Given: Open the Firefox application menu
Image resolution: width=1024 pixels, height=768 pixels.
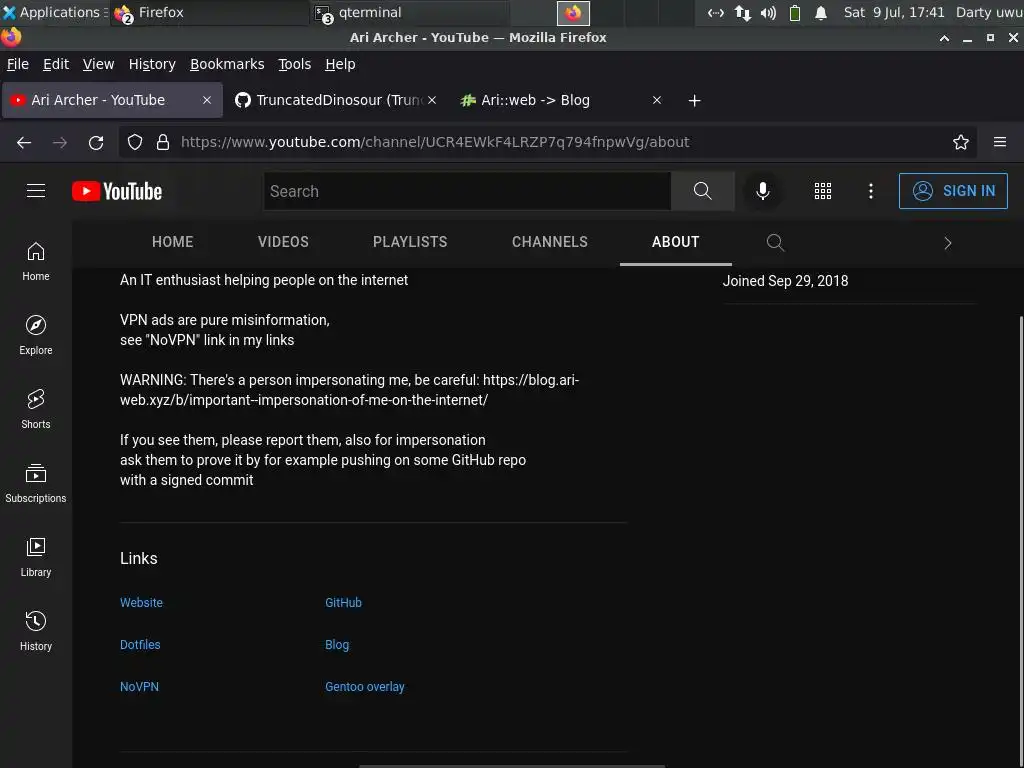Looking at the screenshot, I should [999, 142].
